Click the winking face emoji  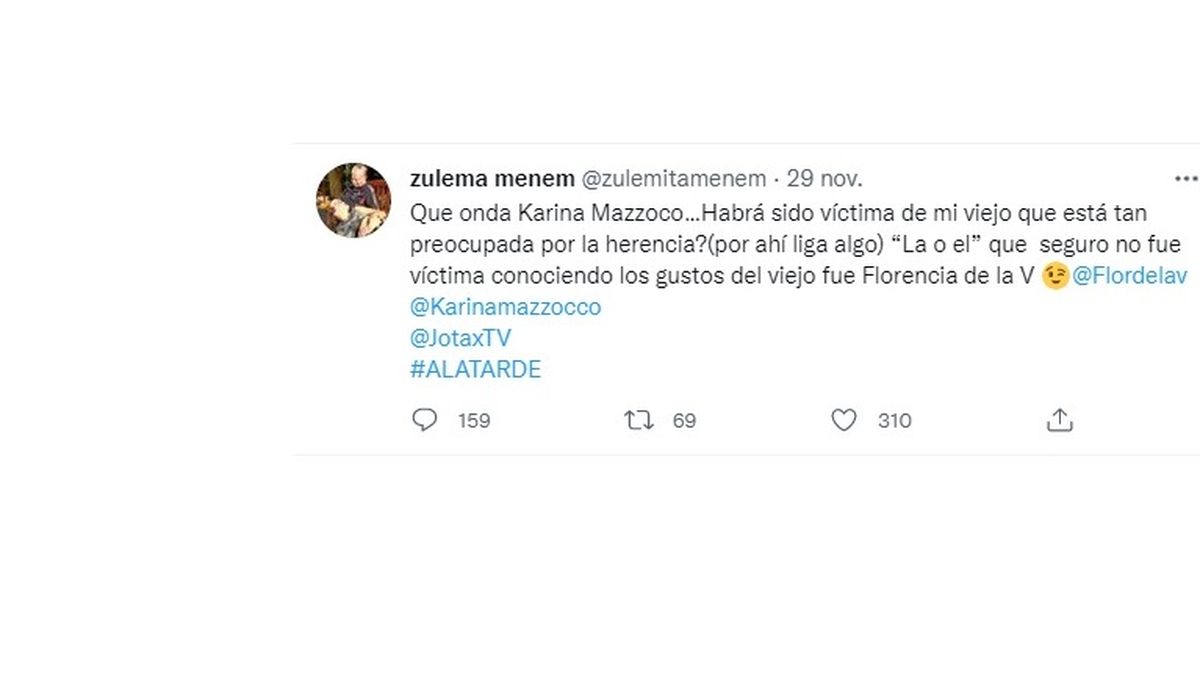tap(1054, 276)
